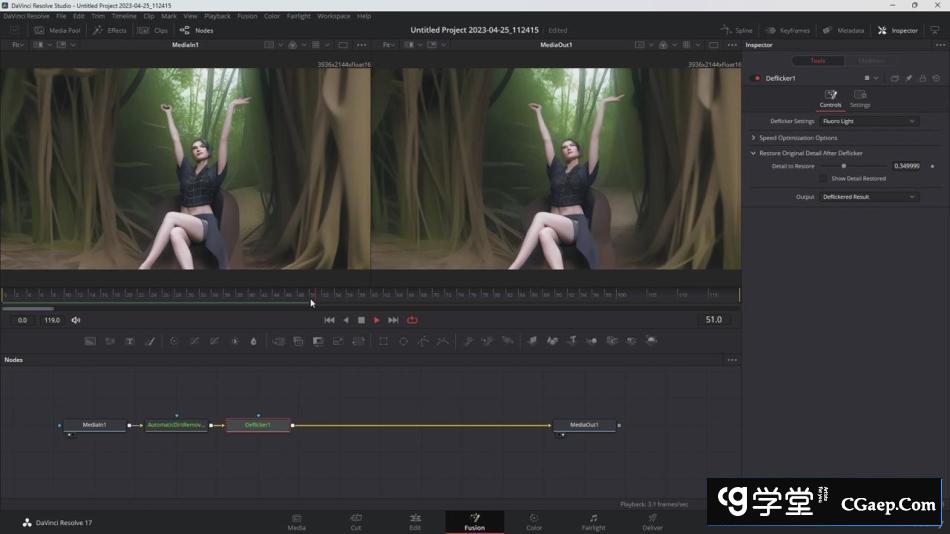950x534 pixels.
Task: Open the Output dropdown showing Deflickered Result
Action: click(x=868, y=197)
